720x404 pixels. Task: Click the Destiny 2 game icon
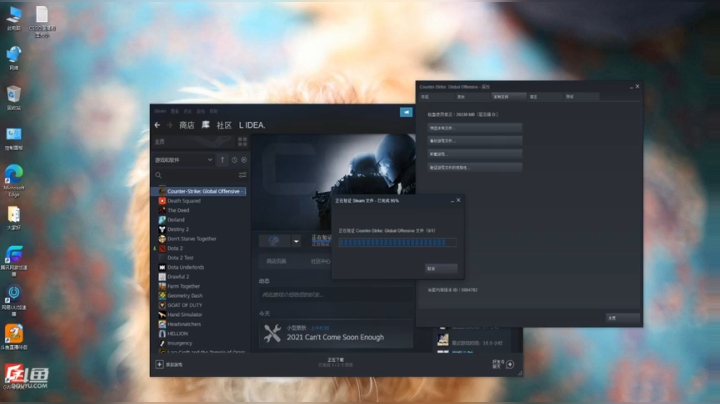pos(162,229)
